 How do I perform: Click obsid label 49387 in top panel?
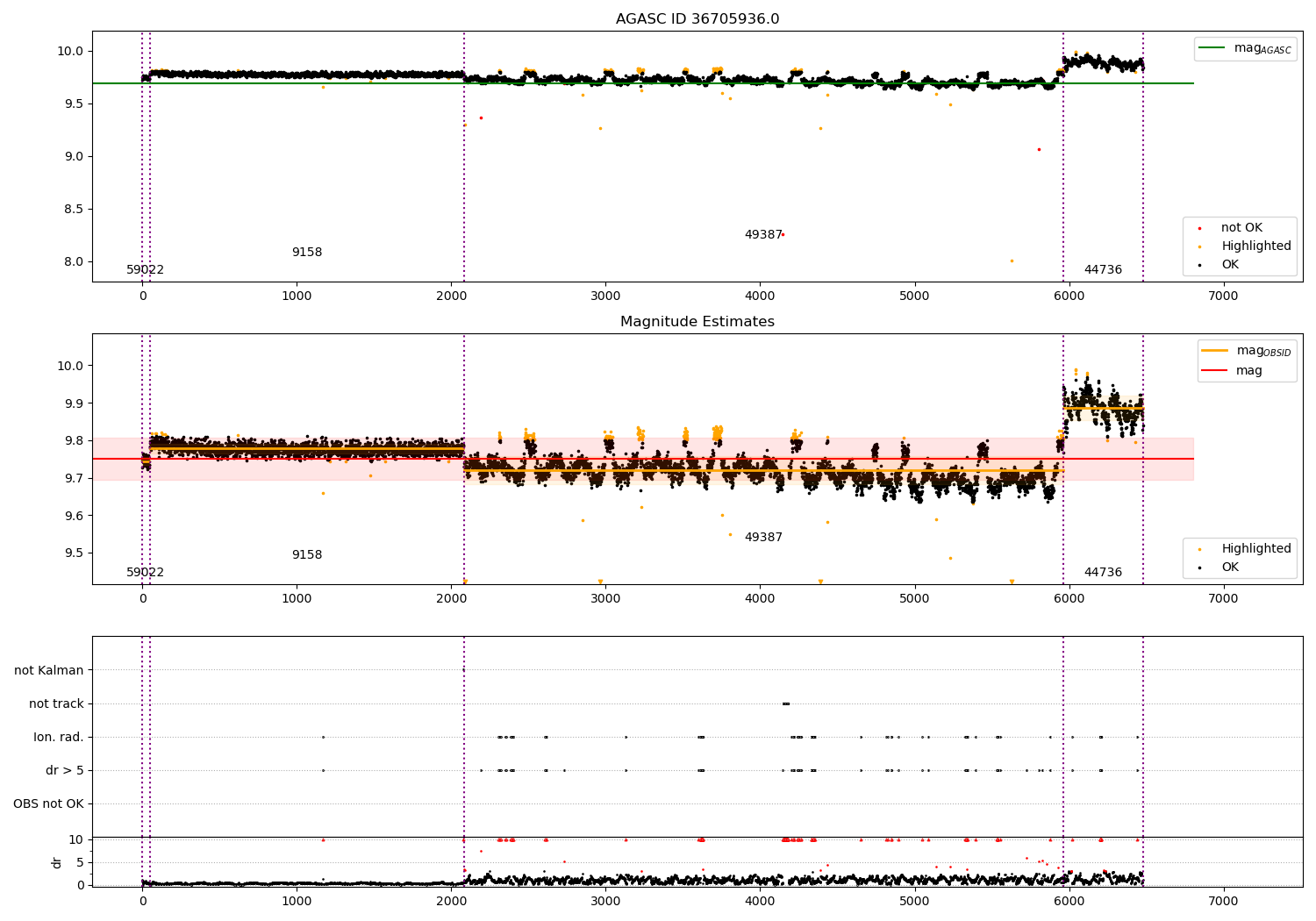[763, 235]
